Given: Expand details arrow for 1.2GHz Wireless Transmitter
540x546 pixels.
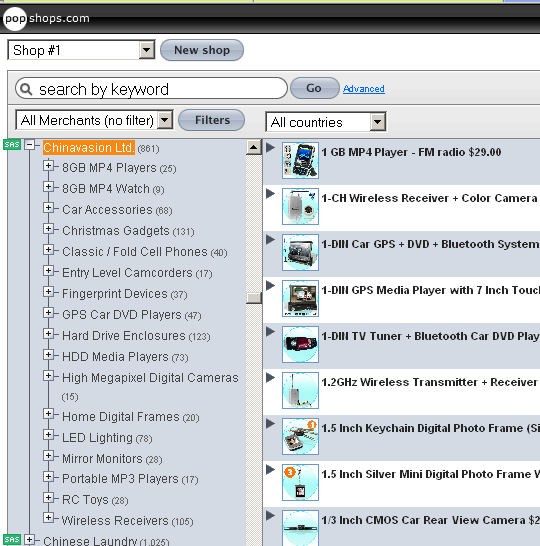Looking at the screenshot, I should (270, 377).
